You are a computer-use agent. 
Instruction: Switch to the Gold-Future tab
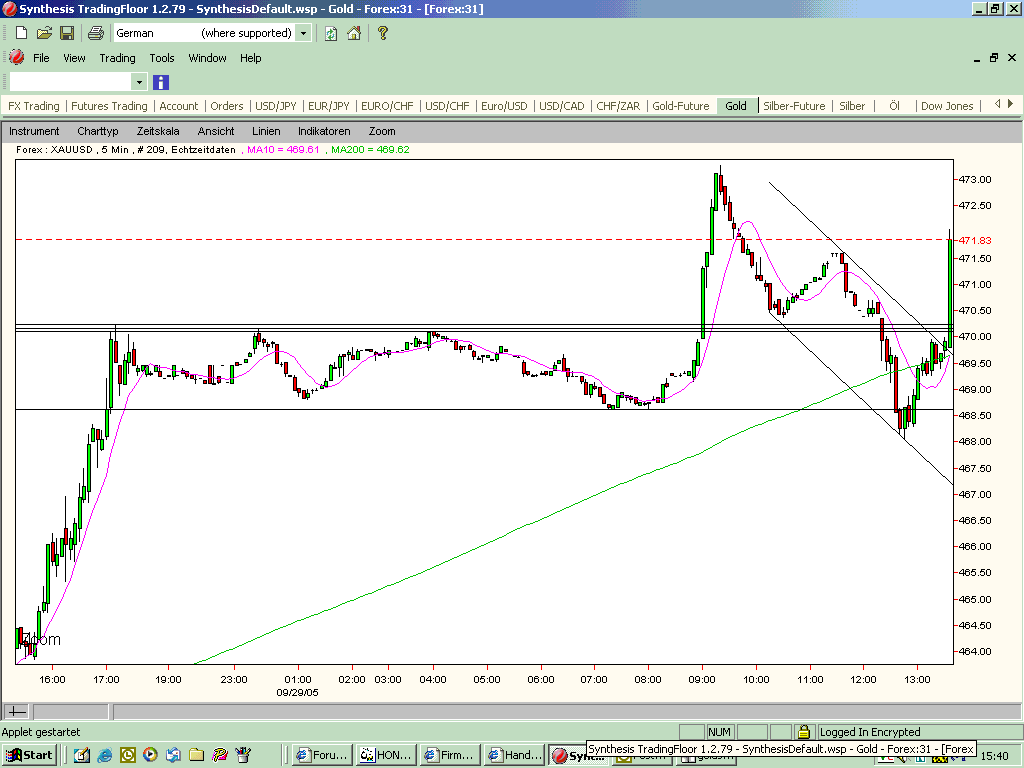click(680, 106)
